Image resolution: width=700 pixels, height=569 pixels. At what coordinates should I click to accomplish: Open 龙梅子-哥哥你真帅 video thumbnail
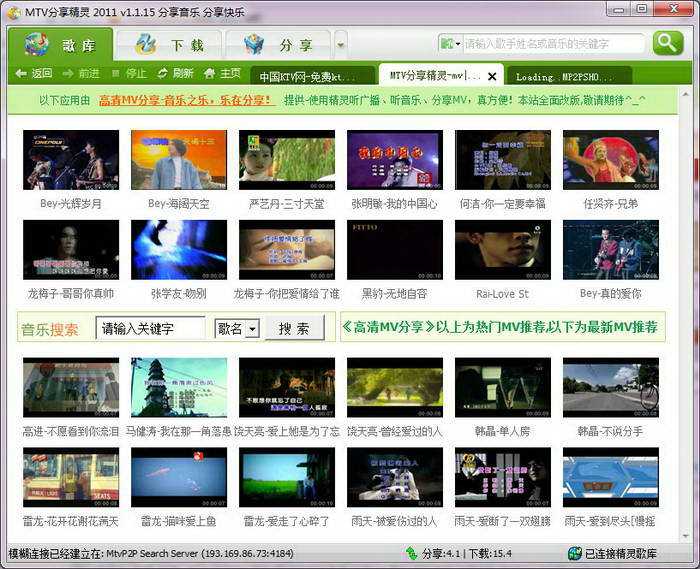pyautogui.click(x=71, y=249)
